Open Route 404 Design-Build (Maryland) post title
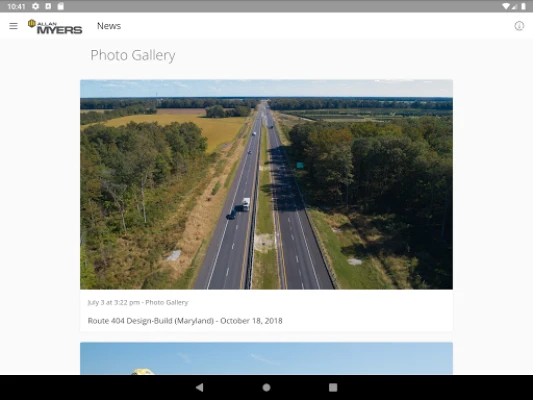Image resolution: width=533 pixels, height=400 pixels. tap(185, 321)
